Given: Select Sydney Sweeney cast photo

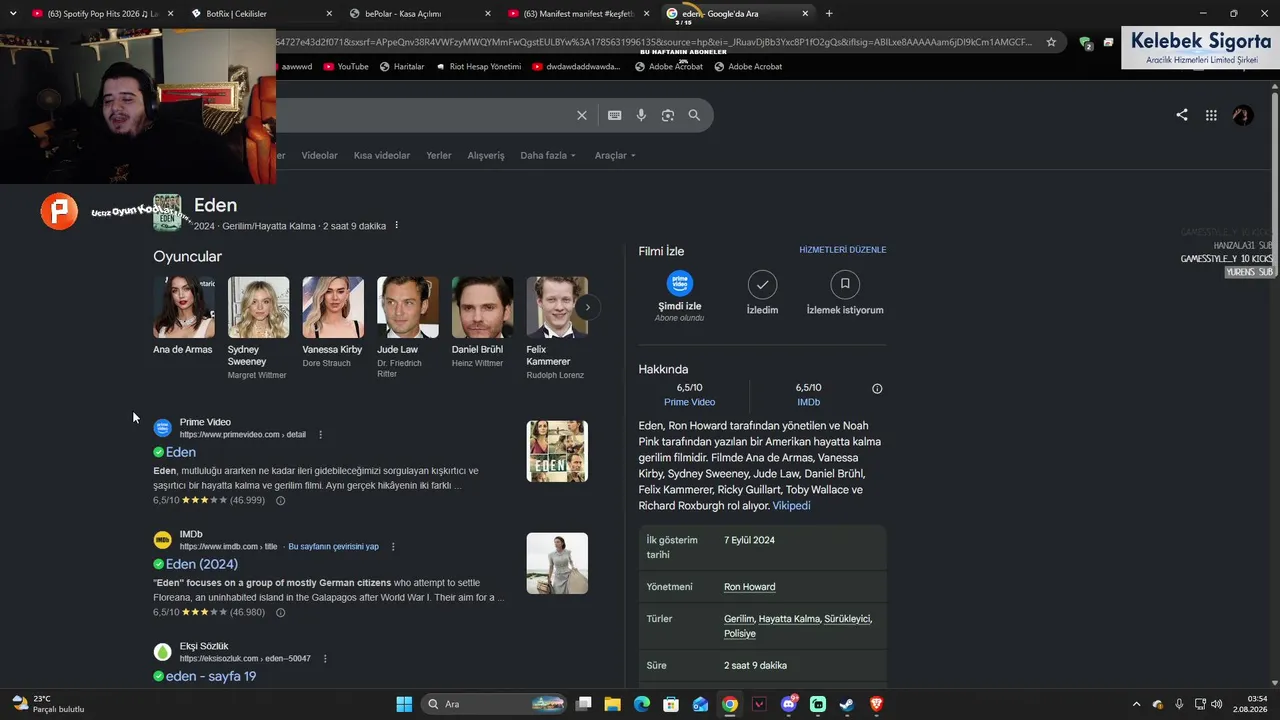Looking at the screenshot, I should [x=258, y=307].
